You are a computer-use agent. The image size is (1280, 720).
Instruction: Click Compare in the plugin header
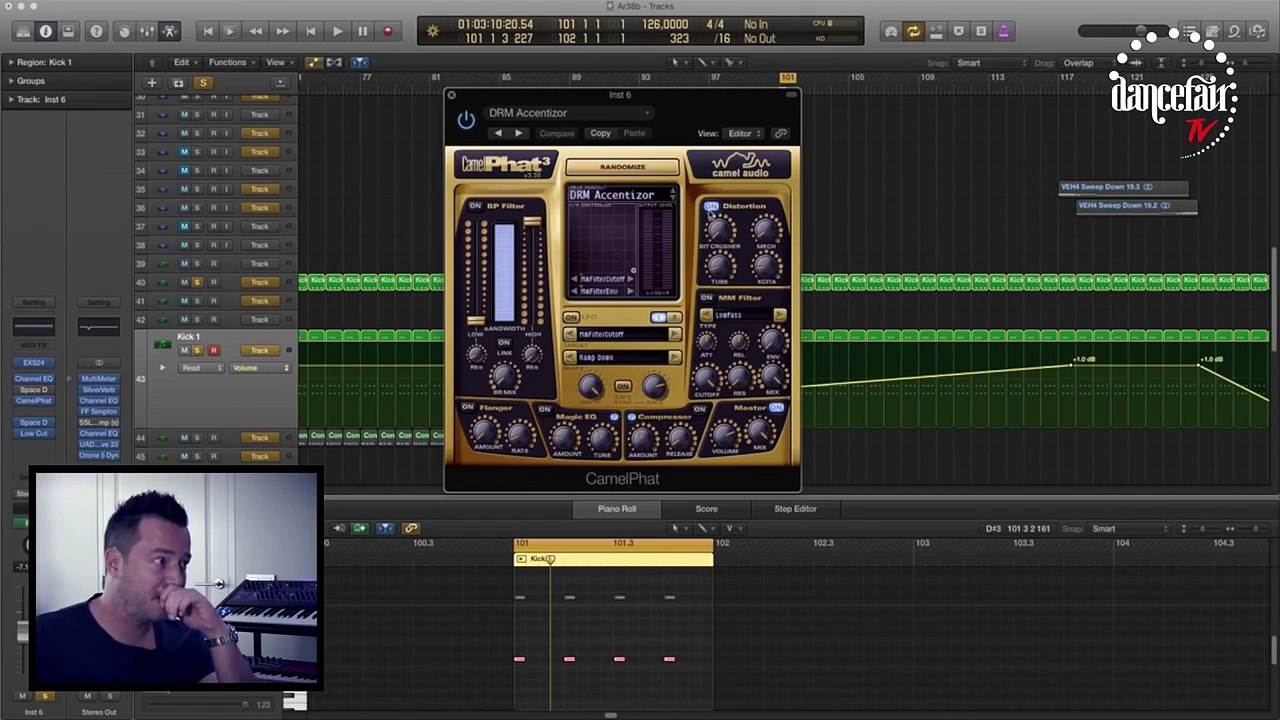(557, 133)
